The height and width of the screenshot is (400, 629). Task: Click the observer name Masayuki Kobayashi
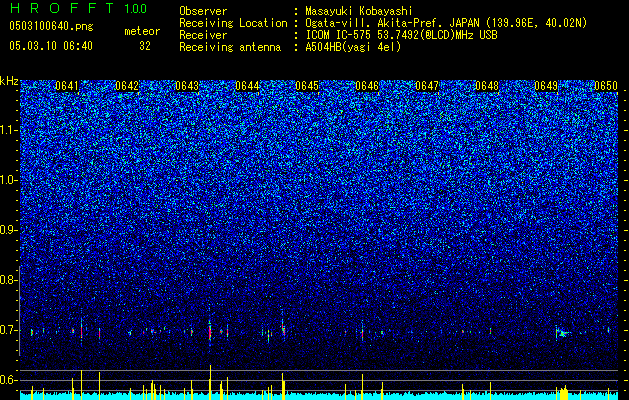[x=359, y=11]
